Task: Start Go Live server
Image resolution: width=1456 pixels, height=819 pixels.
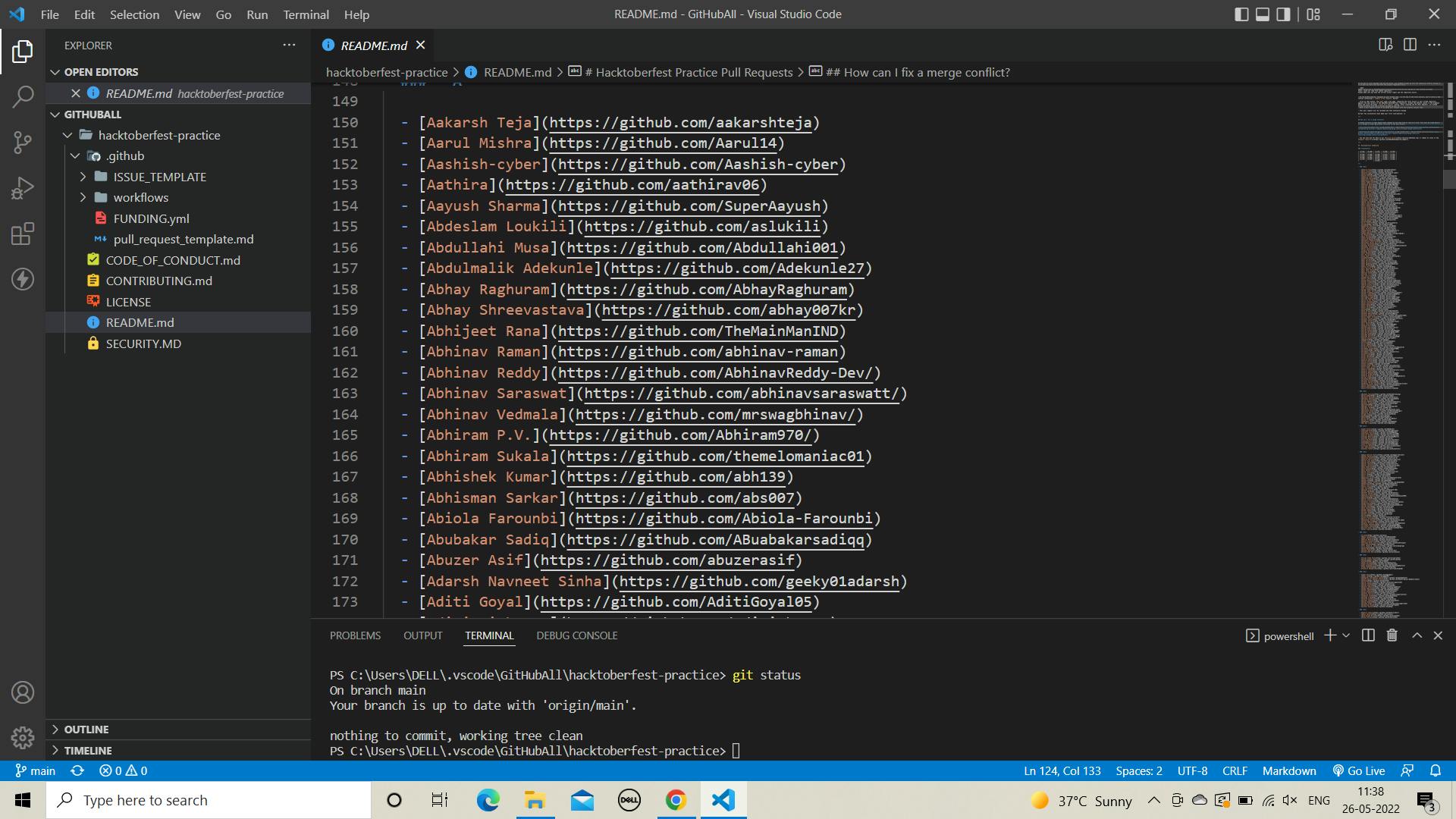Action: 1359,770
